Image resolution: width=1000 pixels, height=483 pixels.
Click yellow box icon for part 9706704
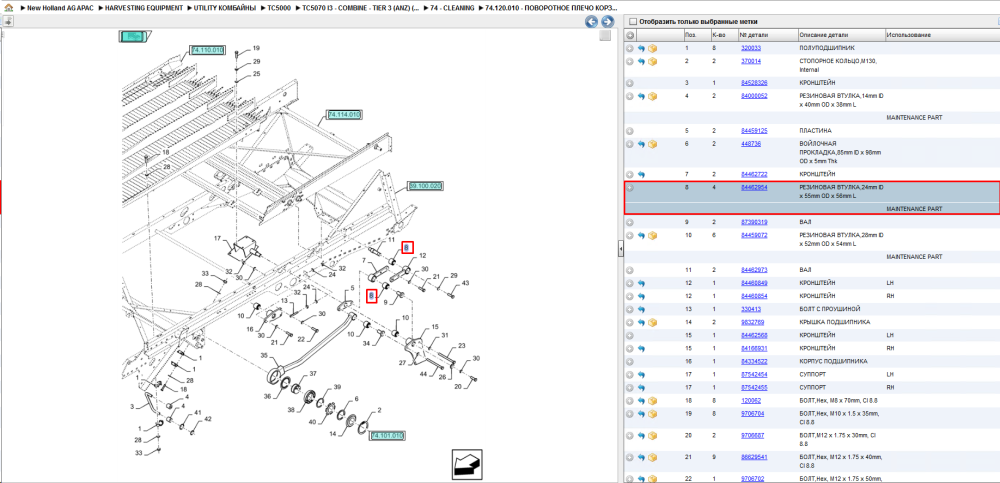652,414
